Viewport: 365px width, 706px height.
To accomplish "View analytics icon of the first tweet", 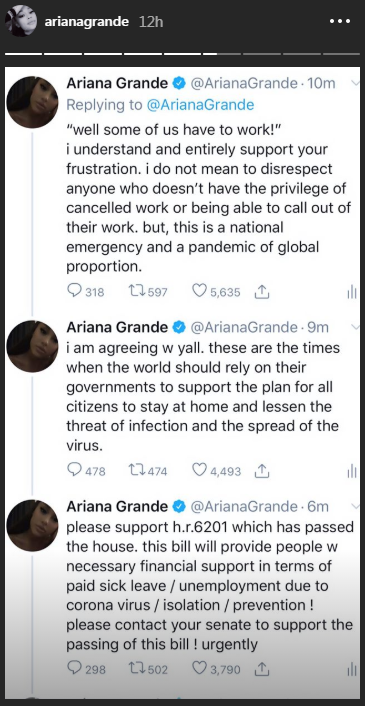I will pyautogui.click(x=352, y=292).
